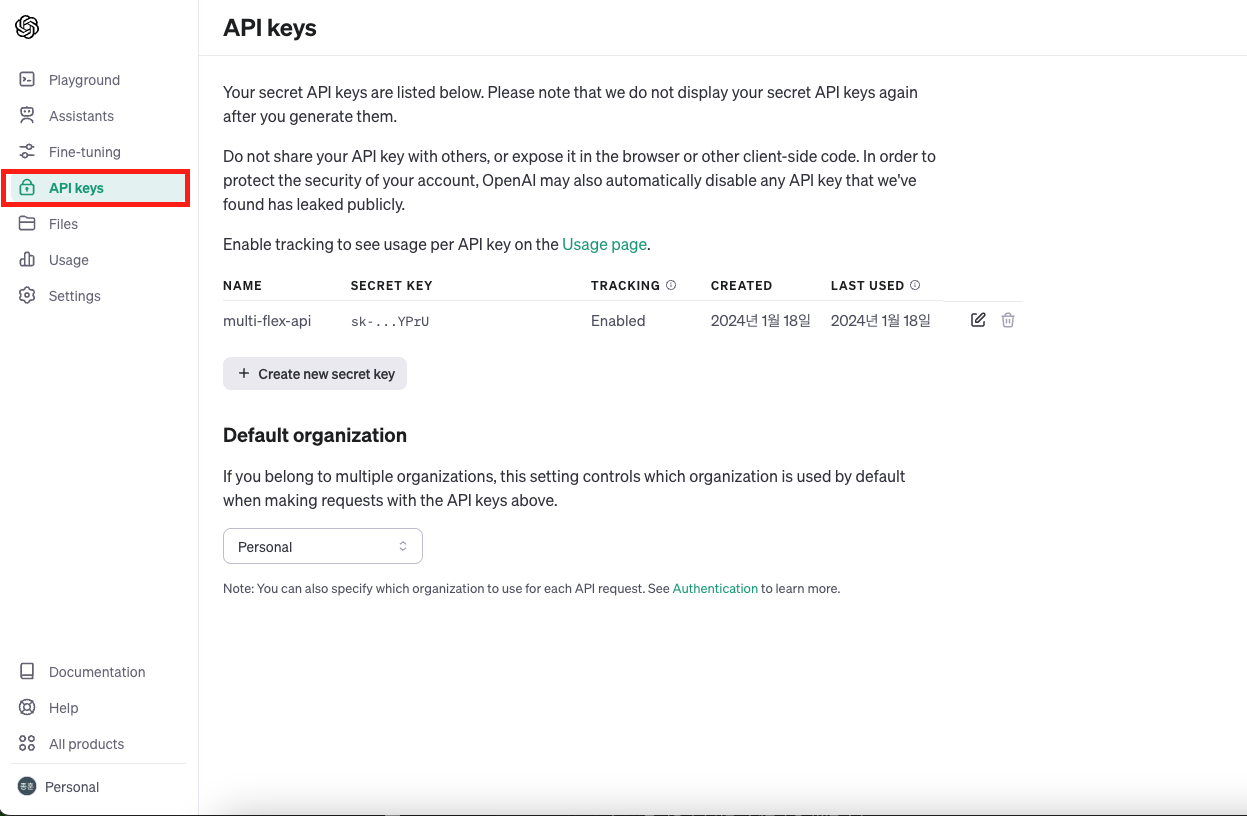The image size is (1247, 816).
Task: Edit the multi-flex-api key
Action: click(x=978, y=320)
